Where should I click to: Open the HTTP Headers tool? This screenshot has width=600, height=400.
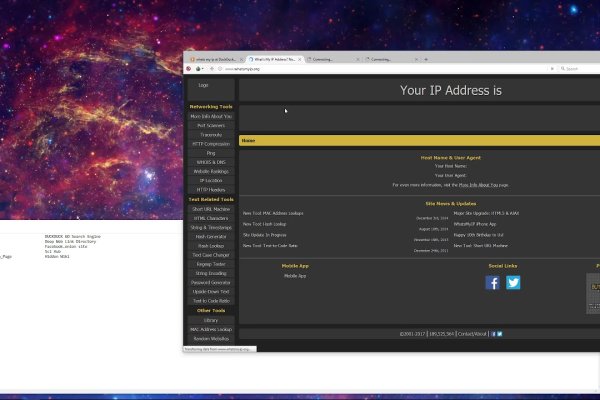(x=211, y=190)
